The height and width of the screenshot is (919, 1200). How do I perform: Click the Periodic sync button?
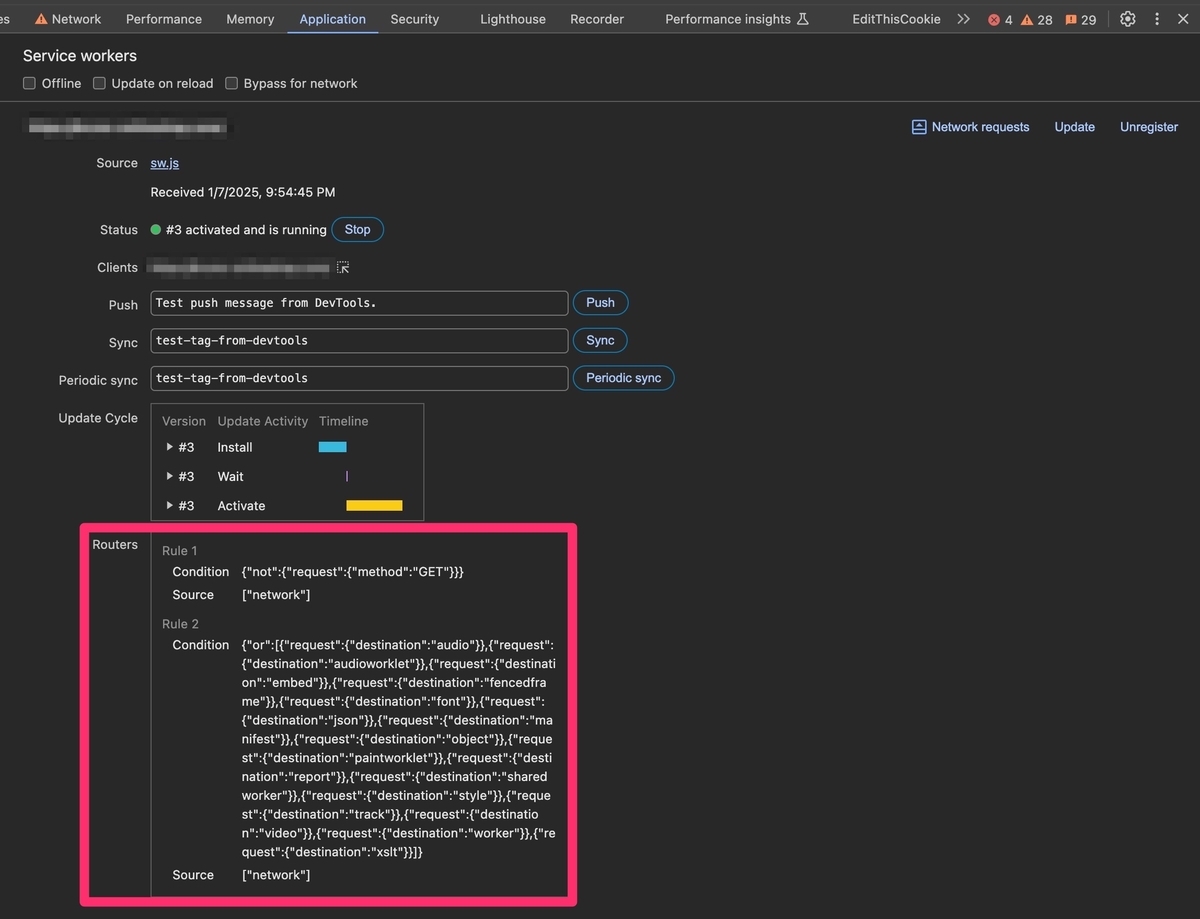click(x=623, y=378)
